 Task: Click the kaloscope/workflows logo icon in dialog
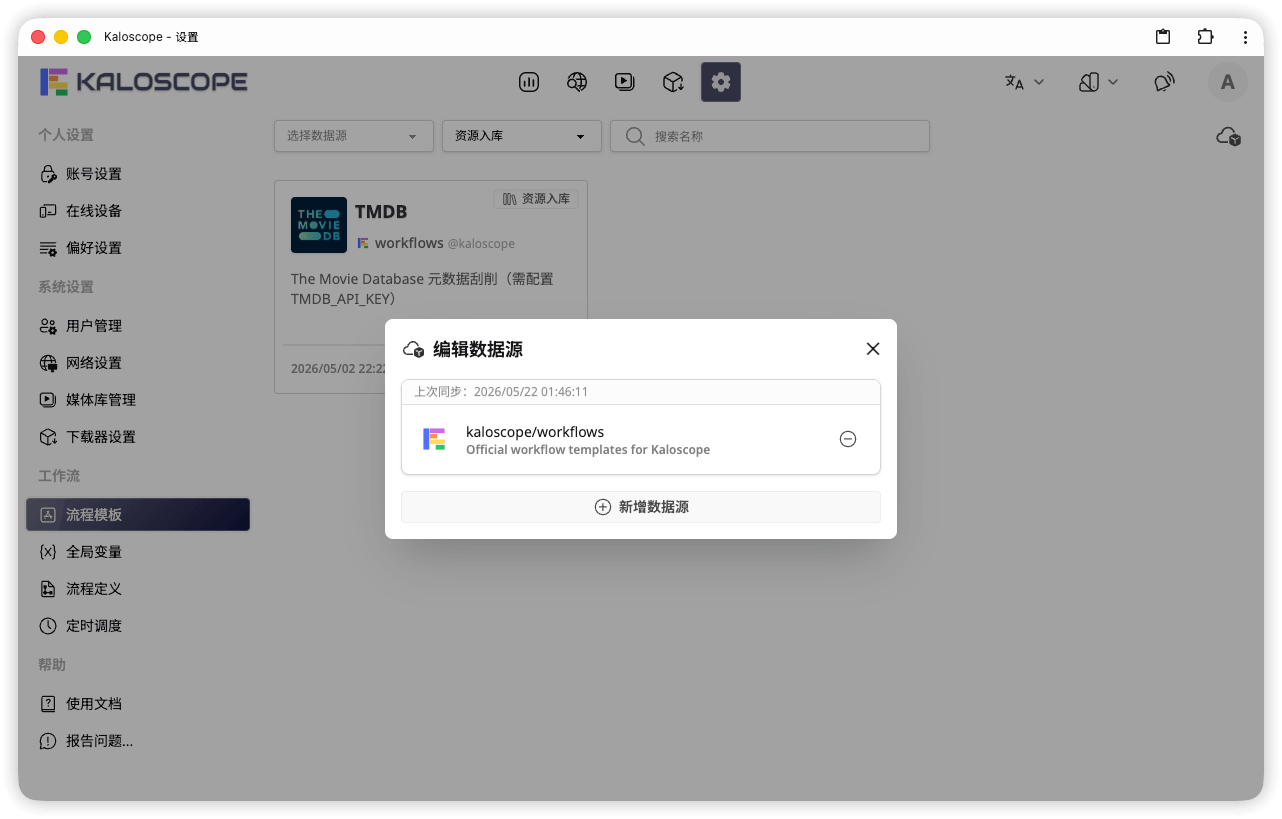click(434, 439)
